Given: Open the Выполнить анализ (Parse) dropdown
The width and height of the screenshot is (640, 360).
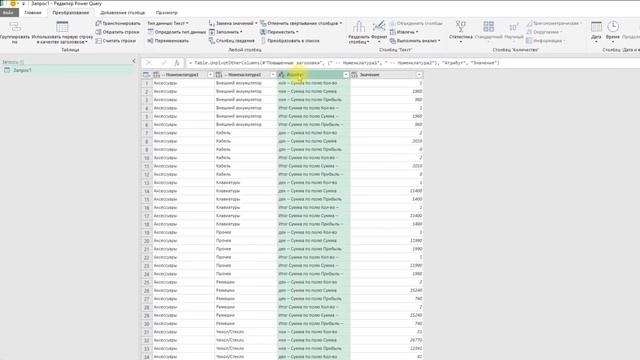Looking at the screenshot, I should coord(415,41).
